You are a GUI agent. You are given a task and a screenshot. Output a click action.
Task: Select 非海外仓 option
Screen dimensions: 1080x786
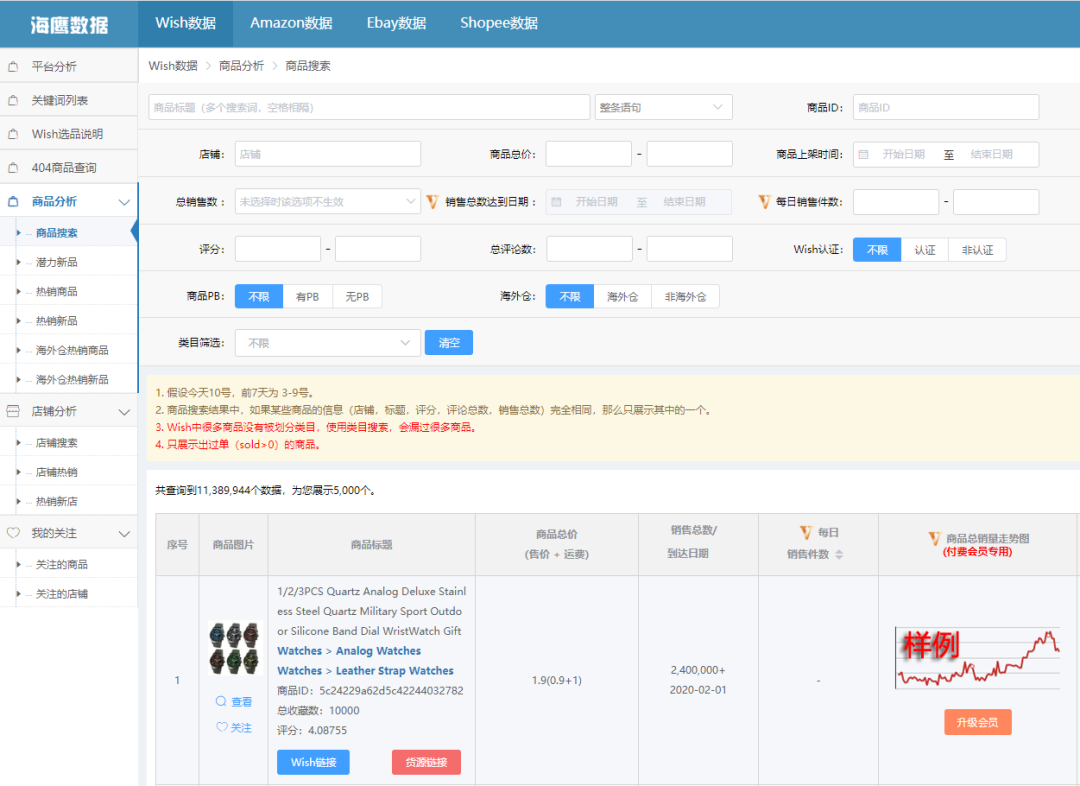[x=685, y=296]
